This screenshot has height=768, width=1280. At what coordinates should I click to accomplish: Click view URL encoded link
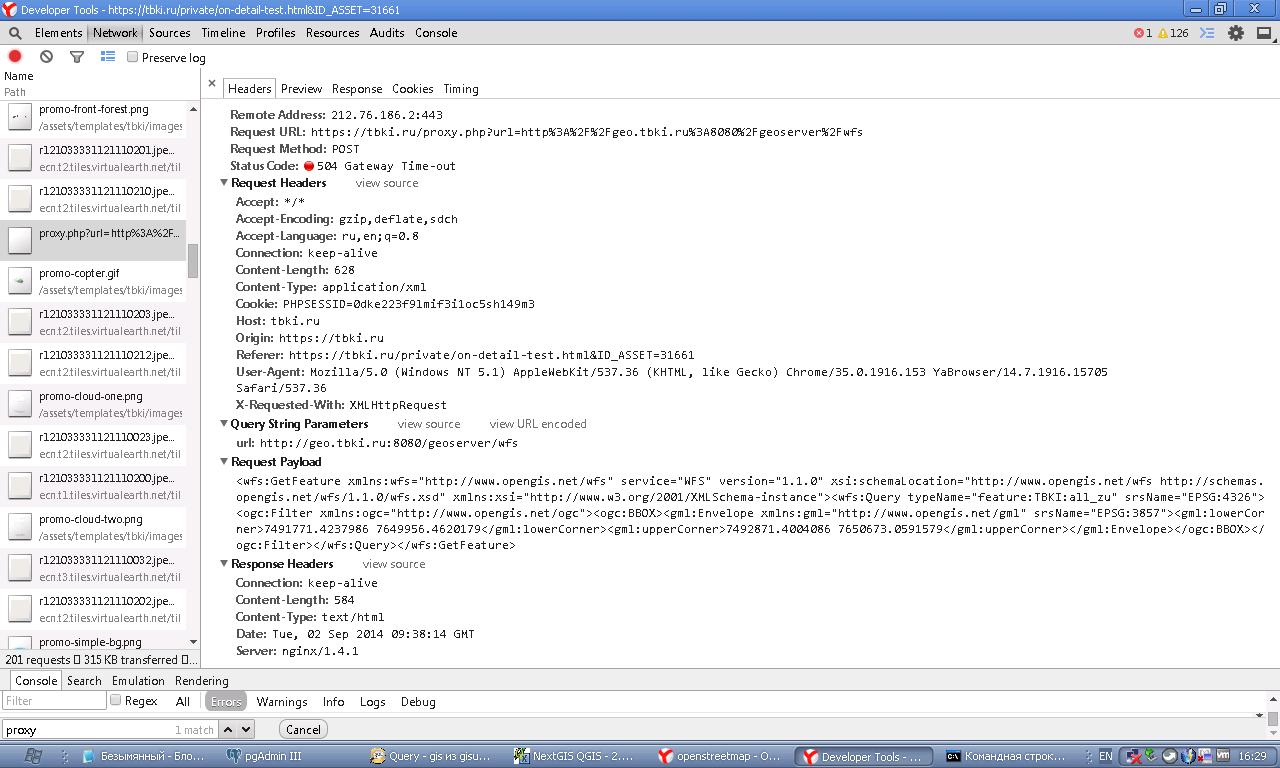pyautogui.click(x=538, y=424)
